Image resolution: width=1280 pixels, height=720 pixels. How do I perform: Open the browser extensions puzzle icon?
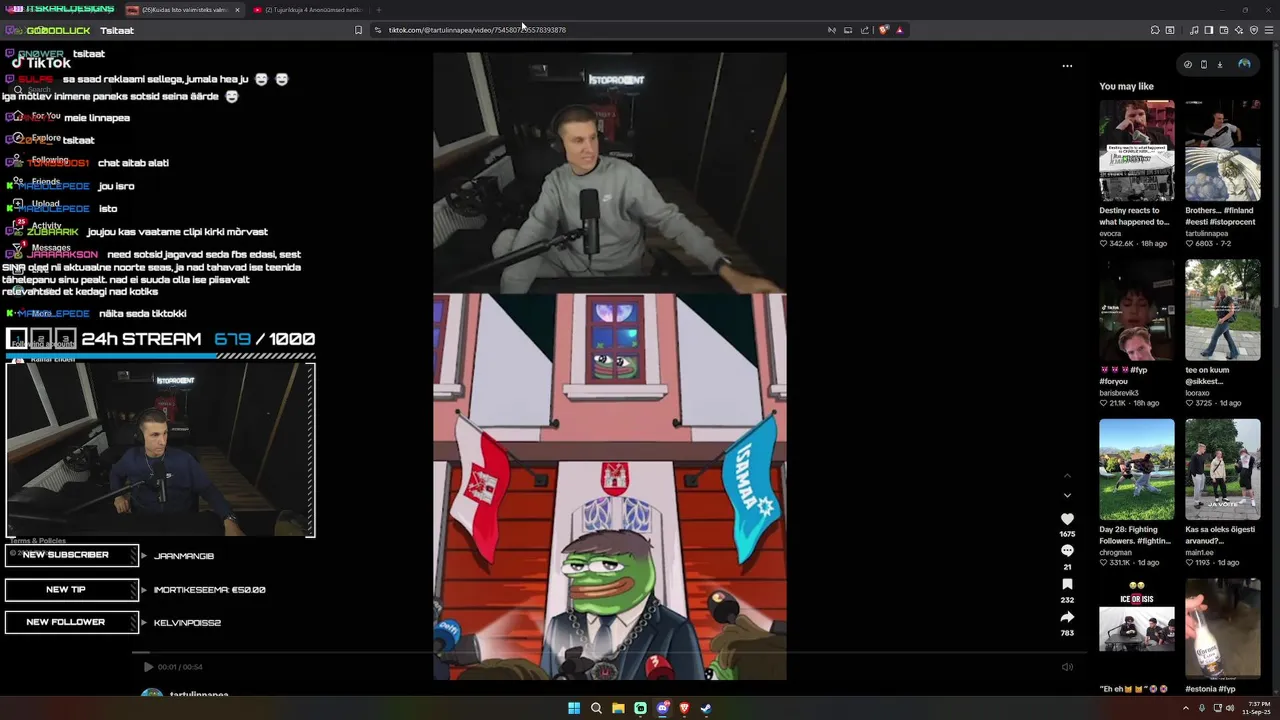click(1155, 30)
